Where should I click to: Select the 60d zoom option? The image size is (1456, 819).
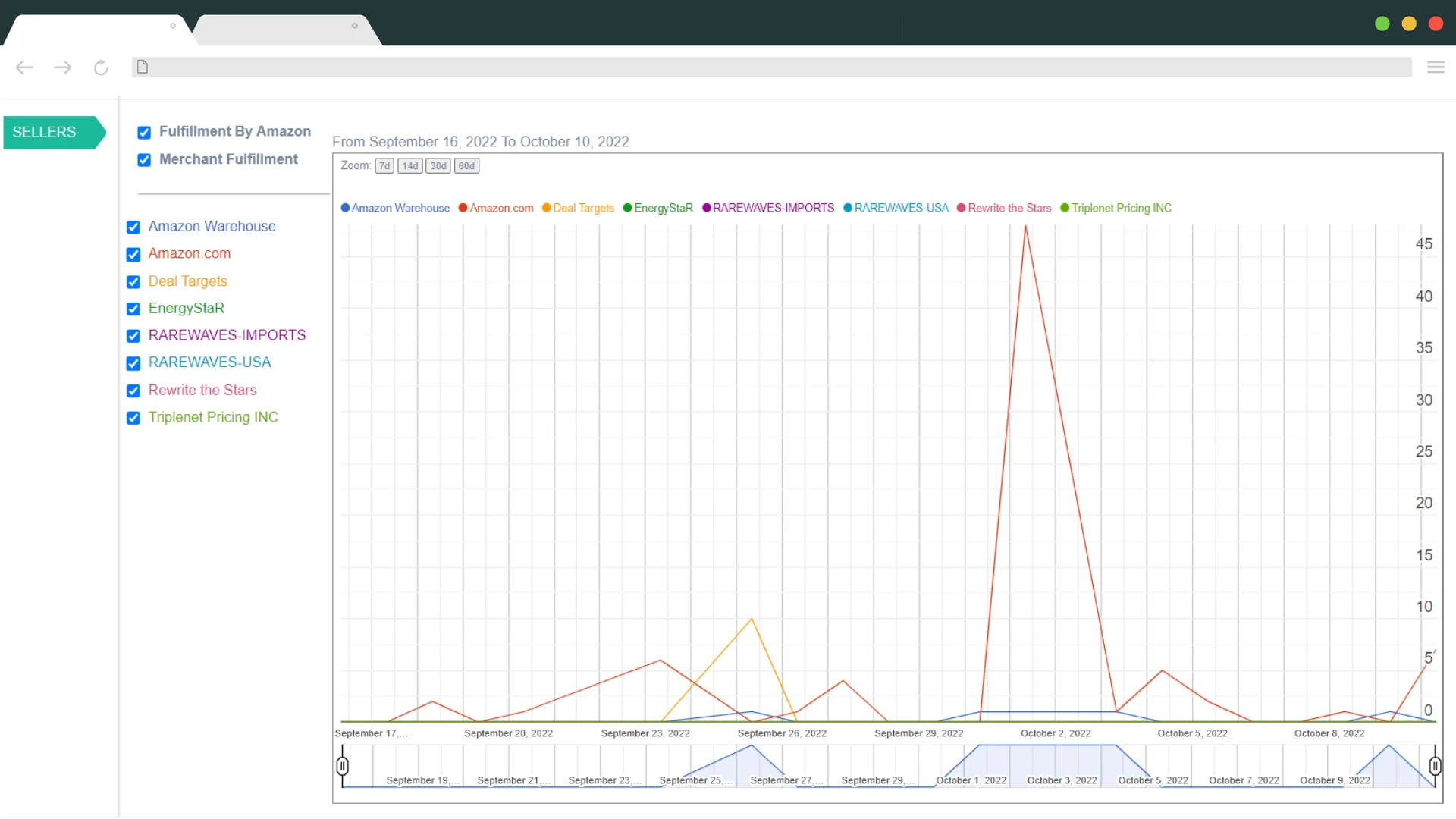(467, 165)
